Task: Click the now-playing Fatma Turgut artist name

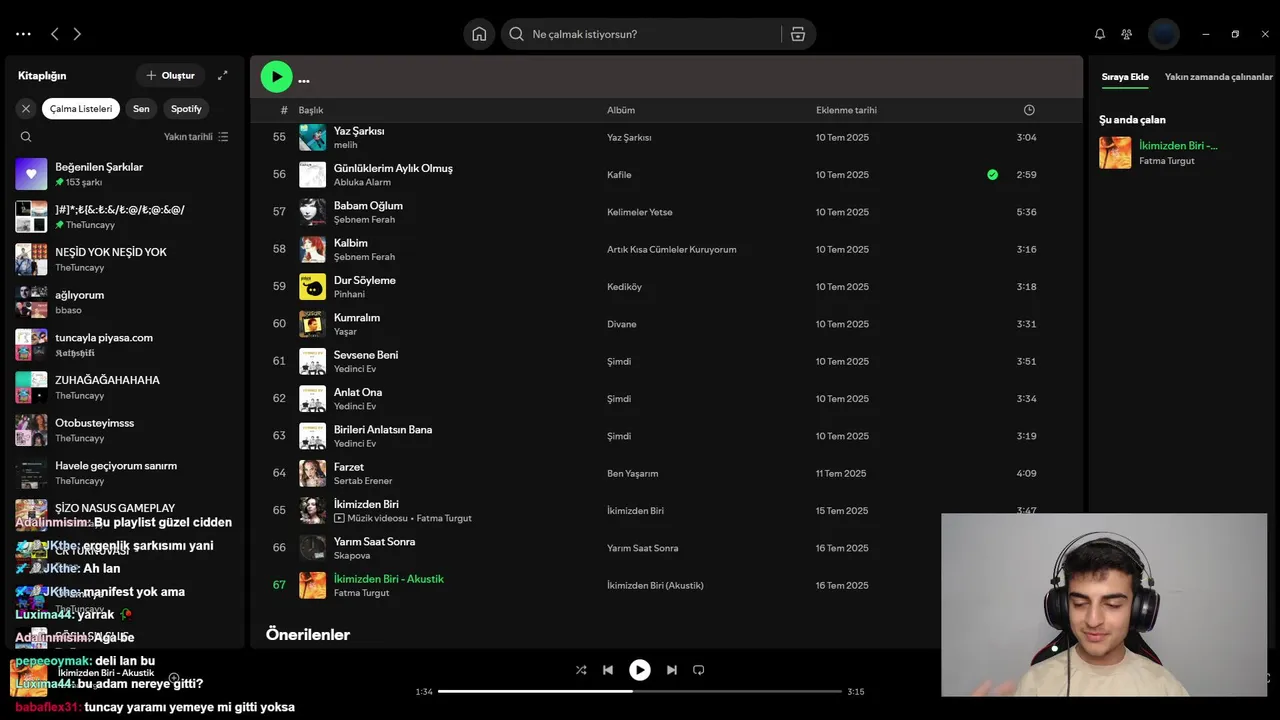Action: pos(1167,161)
